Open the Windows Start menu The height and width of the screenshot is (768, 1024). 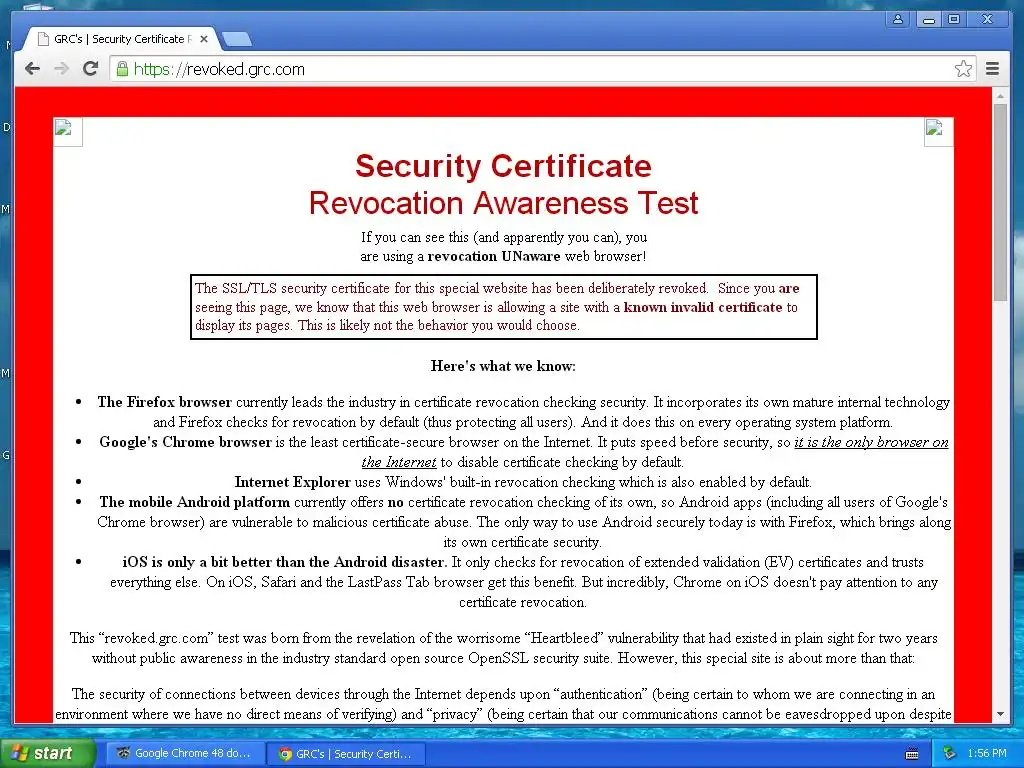[48, 753]
